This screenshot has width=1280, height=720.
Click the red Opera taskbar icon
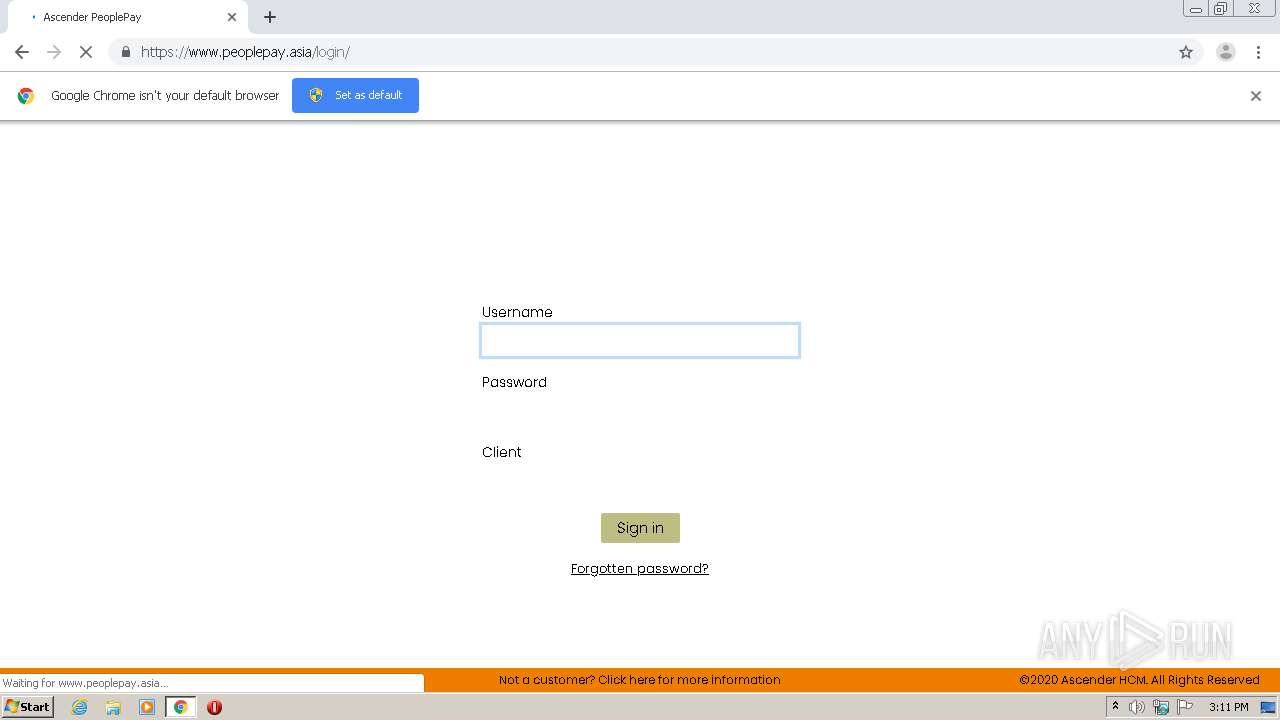tap(214, 707)
